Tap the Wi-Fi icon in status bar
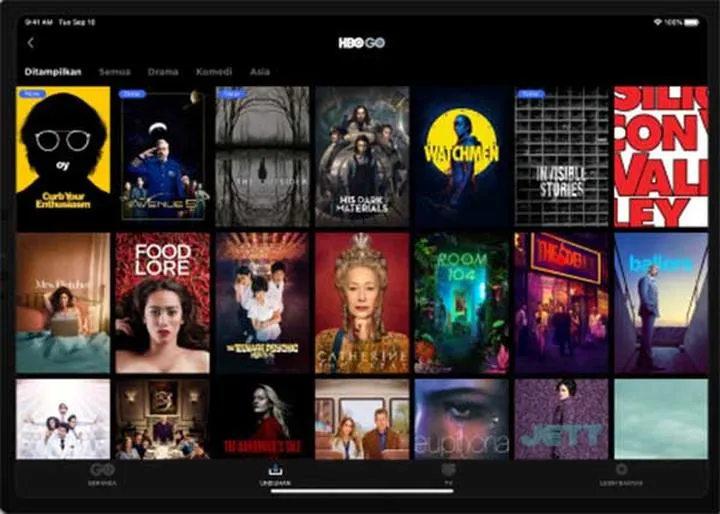Viewport: 720px width, 514px height. [657, 21]
